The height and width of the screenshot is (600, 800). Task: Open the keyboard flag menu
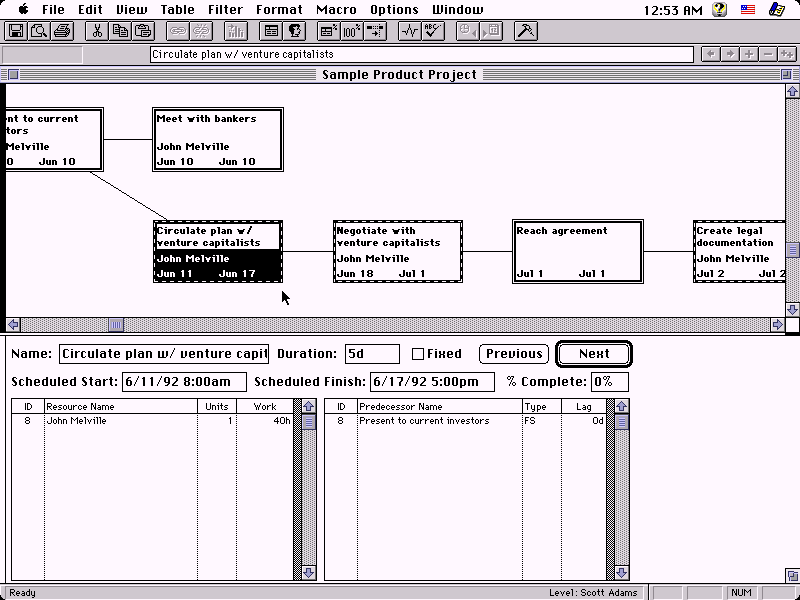point(747,9)
